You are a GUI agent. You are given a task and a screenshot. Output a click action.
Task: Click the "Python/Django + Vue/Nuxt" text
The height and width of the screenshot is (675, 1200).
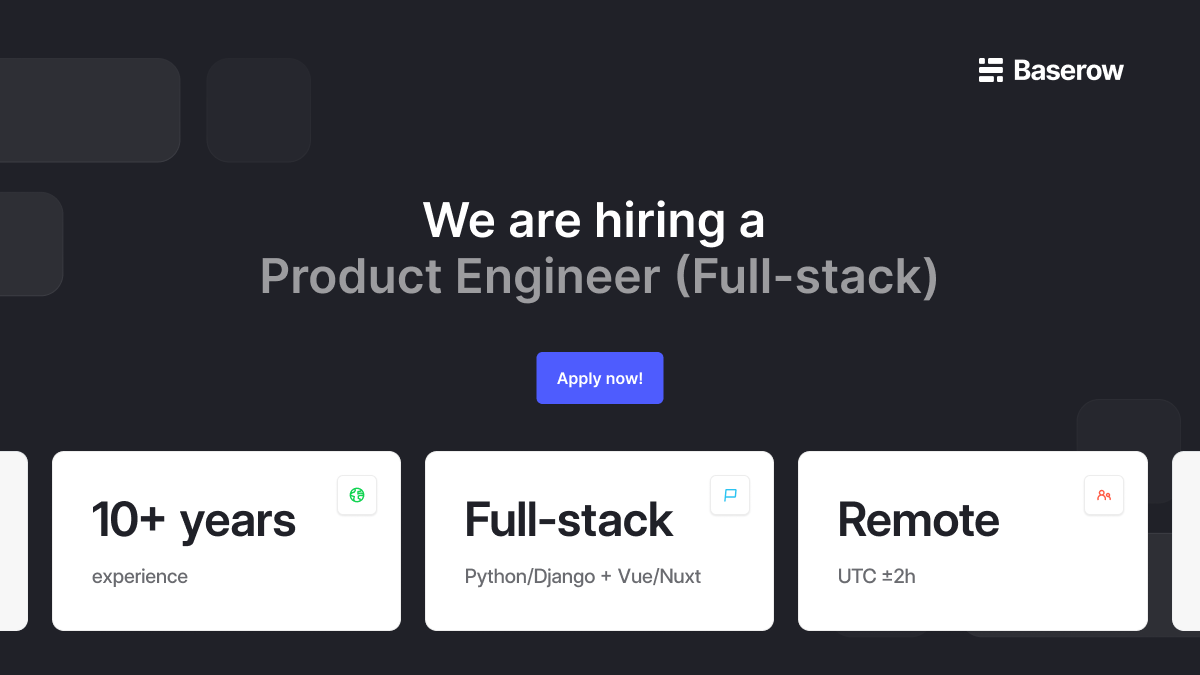583,576
